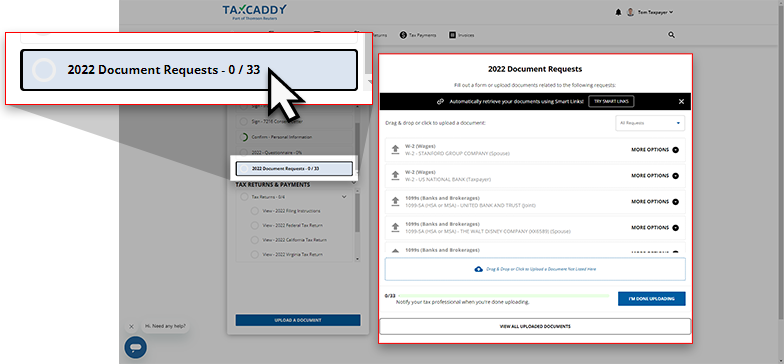Click the 'Hi. Need any help?' bubble
This screenshot has height=364, width=784.
click(166, 326)
